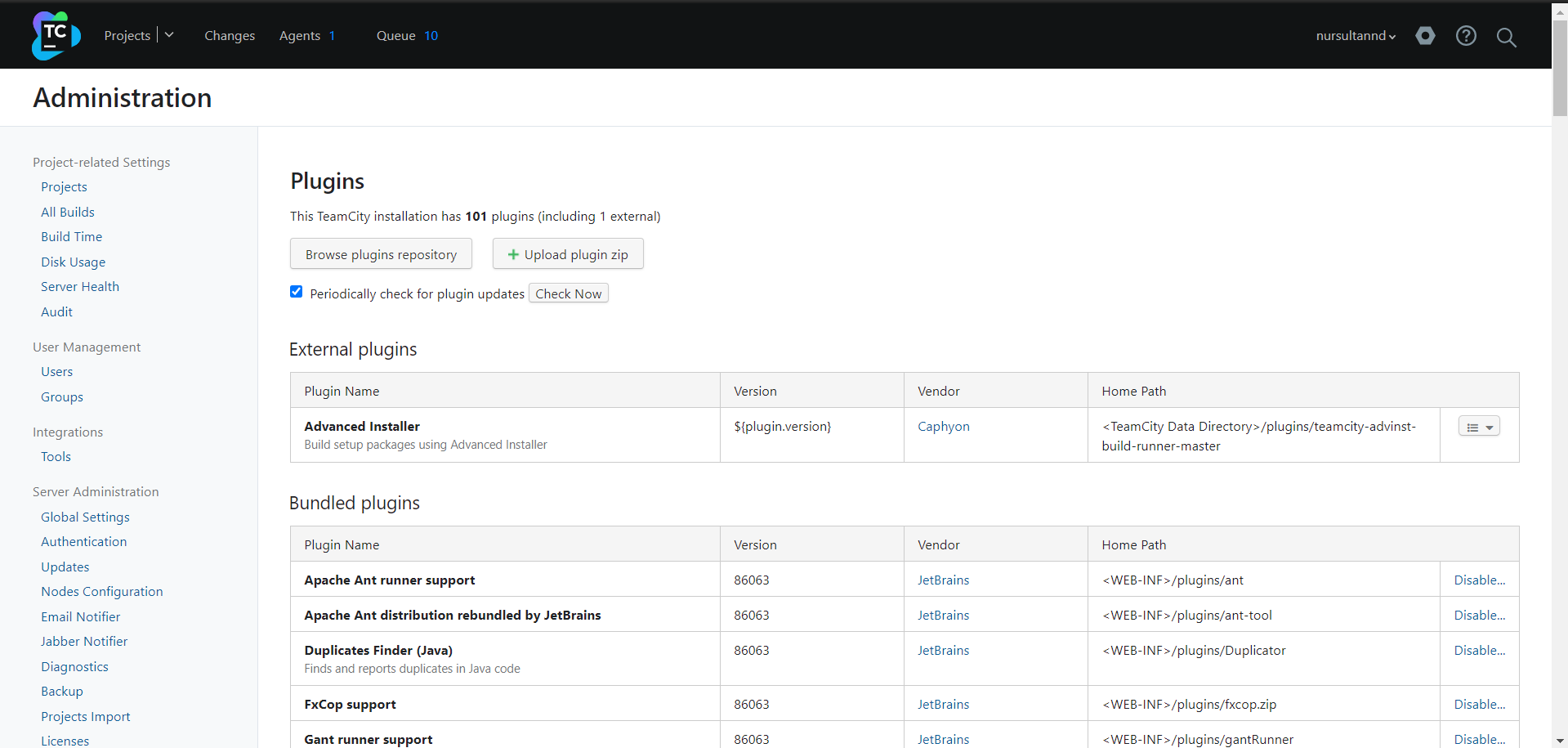
Task: Click Apache Ant runner support name
Action: click(390, 580)
